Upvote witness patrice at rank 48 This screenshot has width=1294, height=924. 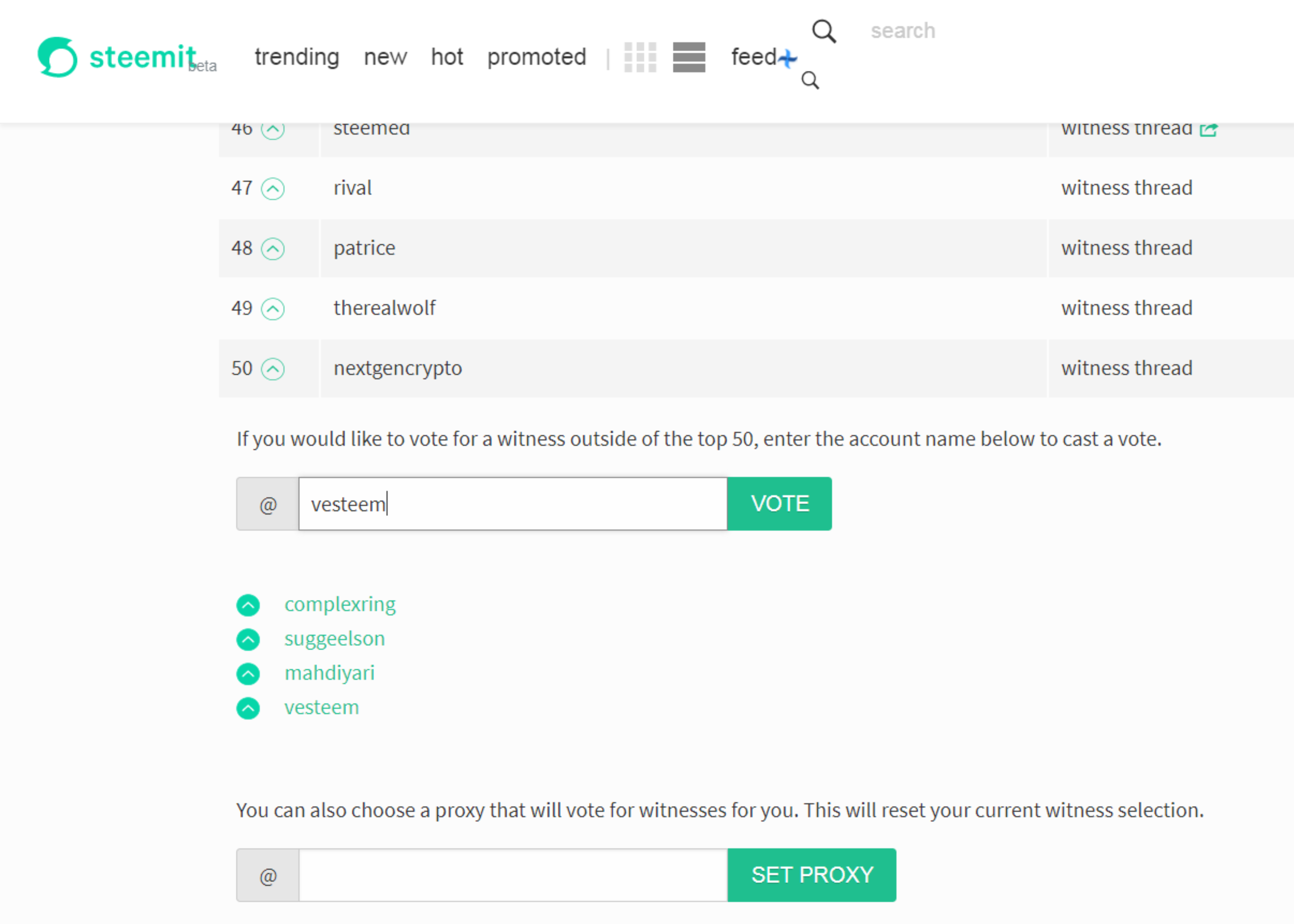point(273,249)
